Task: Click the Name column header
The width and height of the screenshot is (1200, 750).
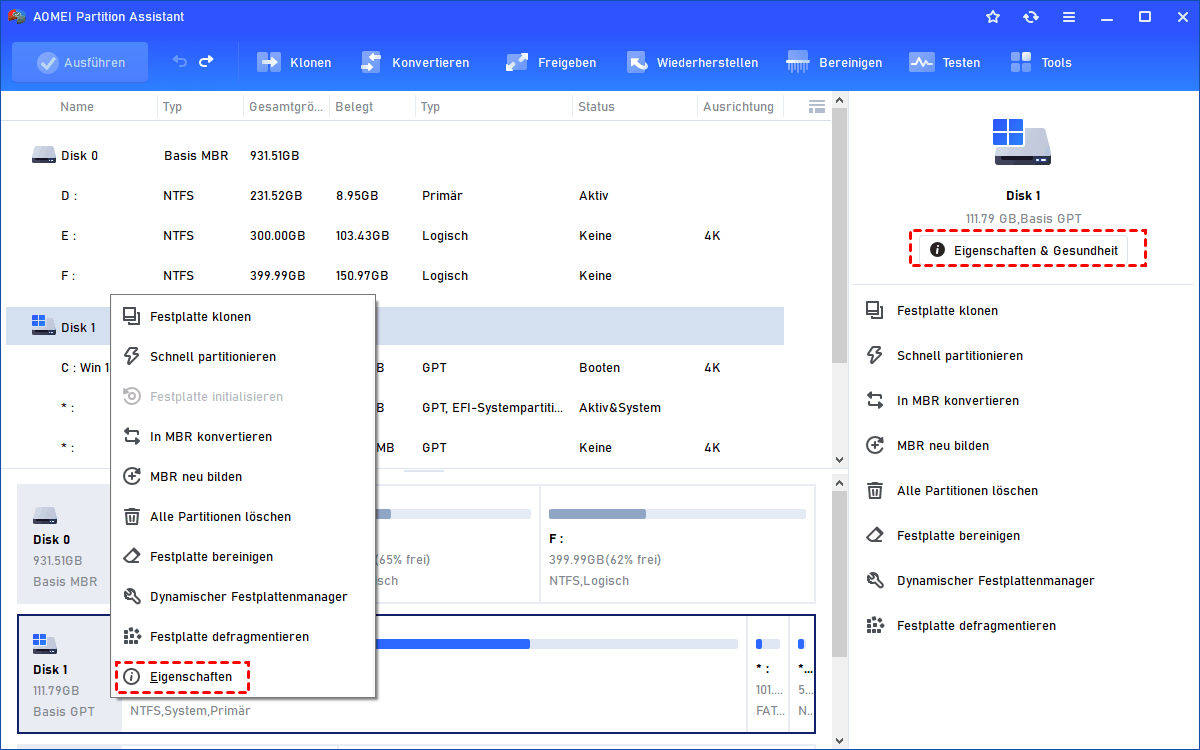Action: [77, 107]
